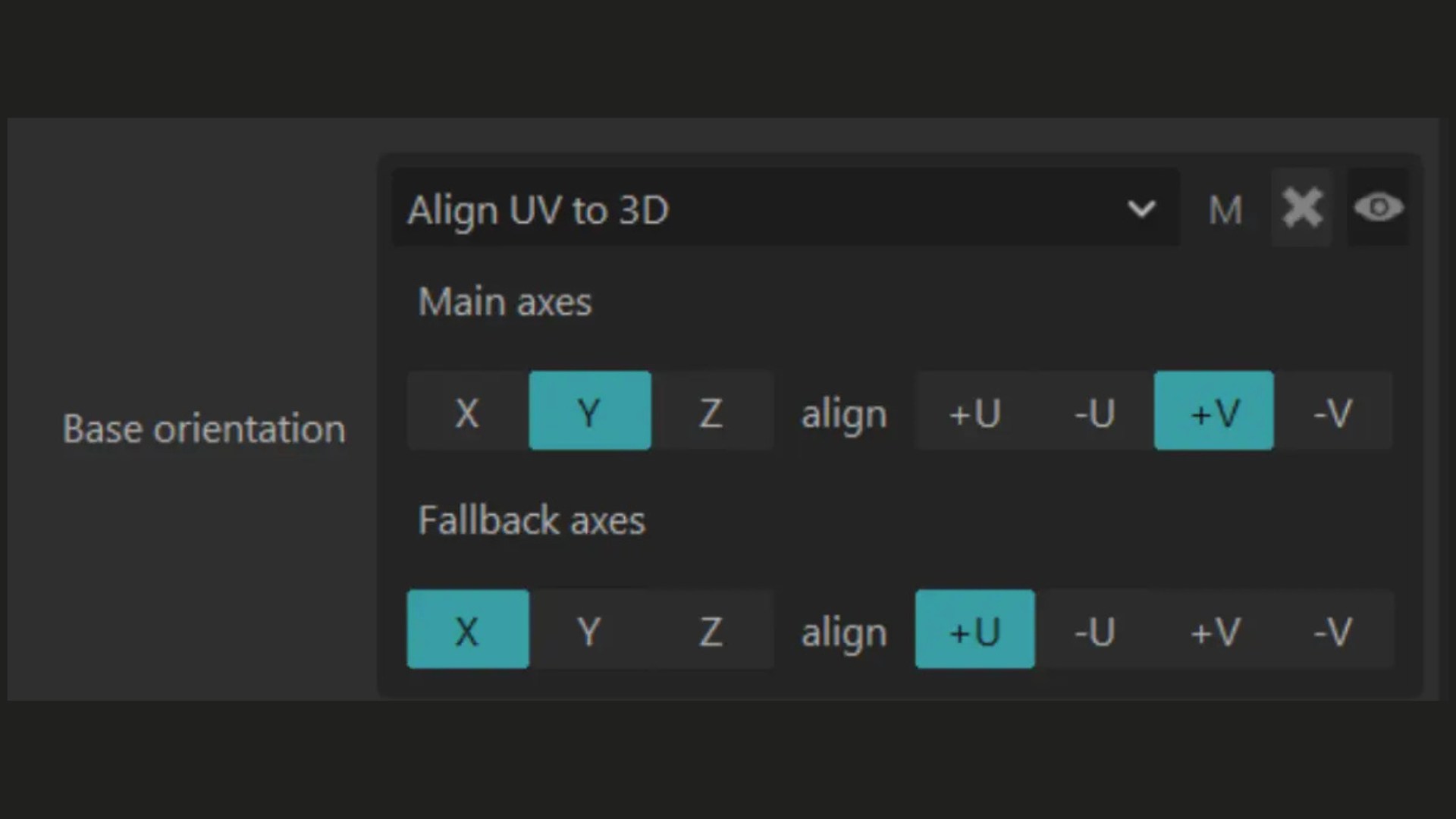Viewport: 1456px width, 819px height.
Task: Toggle the eye visibility icon
Action: [1378, 208]
